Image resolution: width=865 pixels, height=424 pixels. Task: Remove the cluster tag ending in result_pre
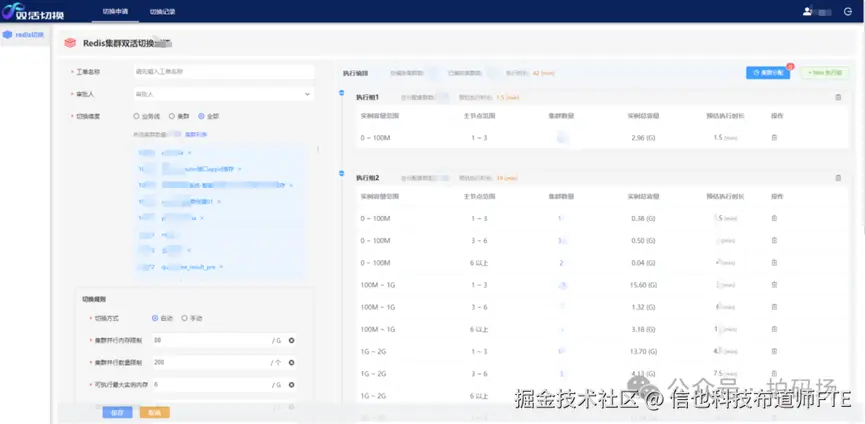point(221,267)
